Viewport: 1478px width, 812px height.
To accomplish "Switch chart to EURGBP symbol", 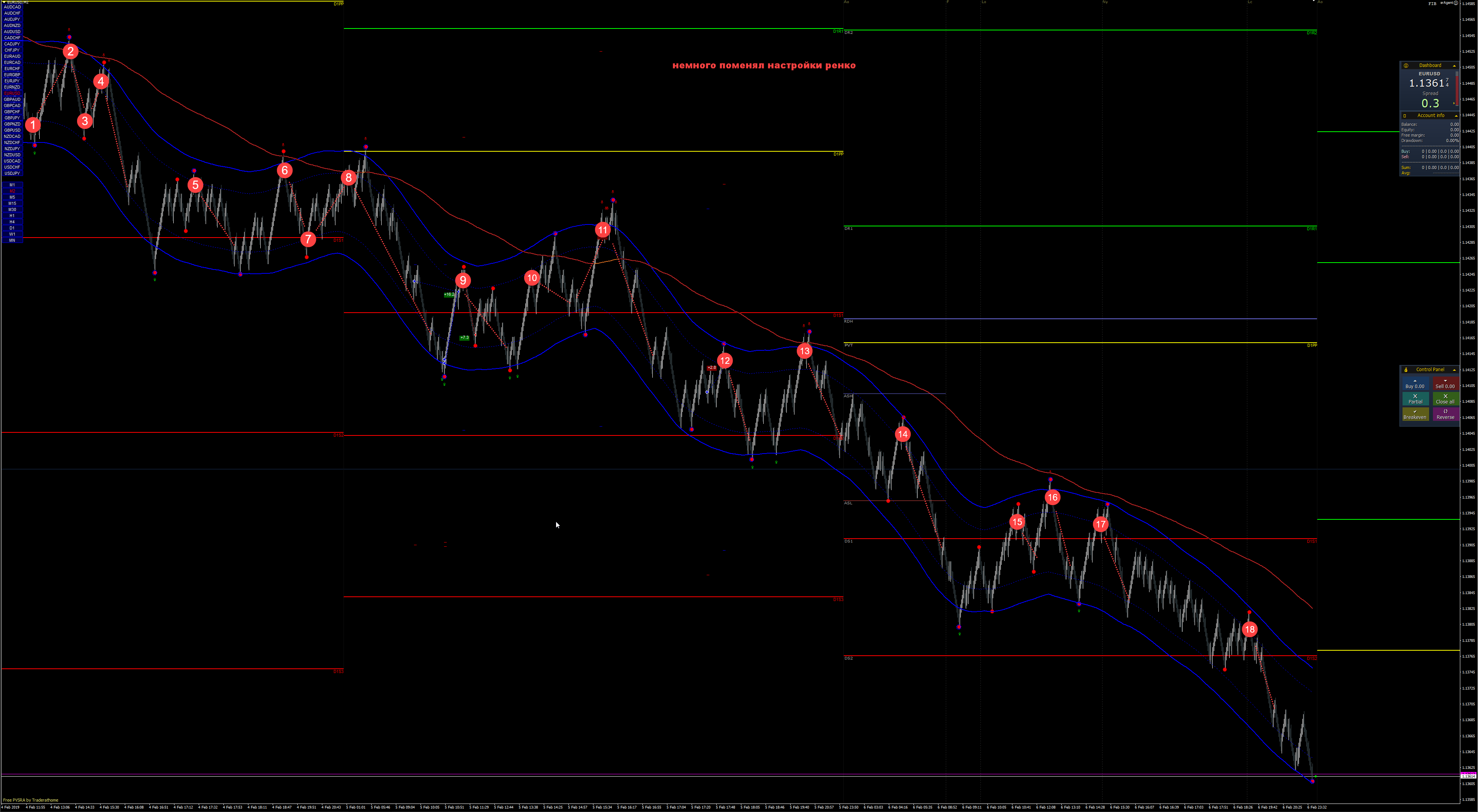I will [x=12, y=75].
